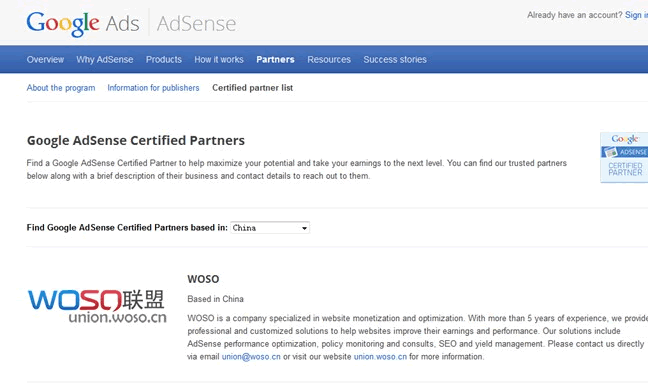Viewport: 648px width, 392px height.
Task: Open the Overview nav item
Action: (x=45, y=59)
